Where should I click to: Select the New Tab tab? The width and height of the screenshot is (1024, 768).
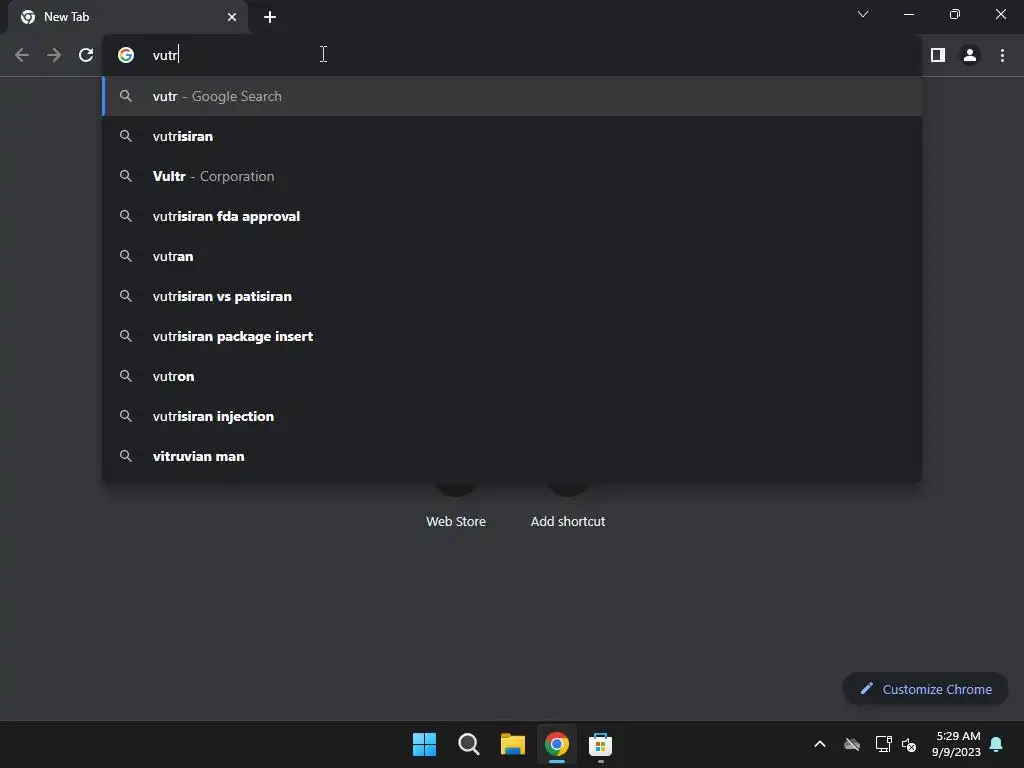click(128, 18)
